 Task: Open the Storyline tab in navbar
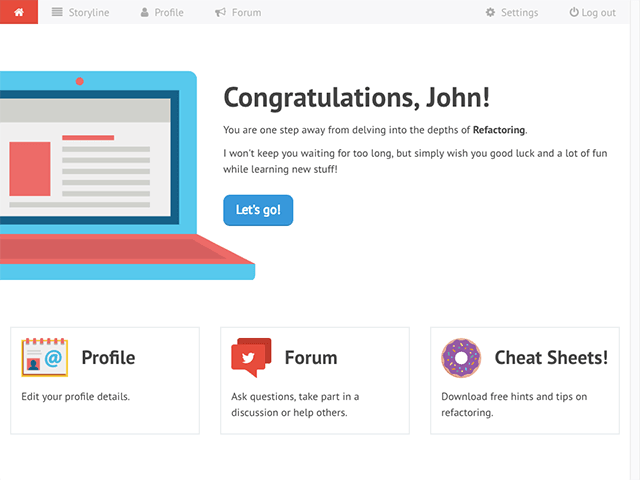point(80,13)
